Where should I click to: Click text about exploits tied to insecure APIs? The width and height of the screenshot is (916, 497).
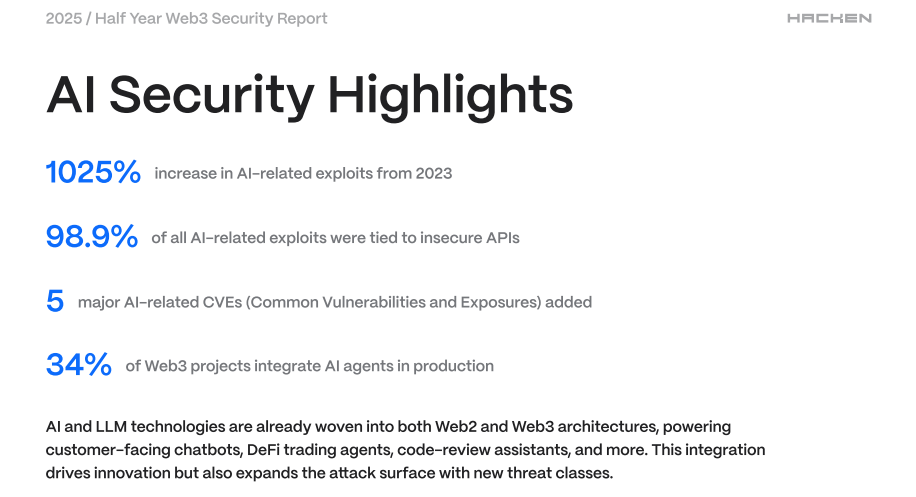(x=335, y=238)
